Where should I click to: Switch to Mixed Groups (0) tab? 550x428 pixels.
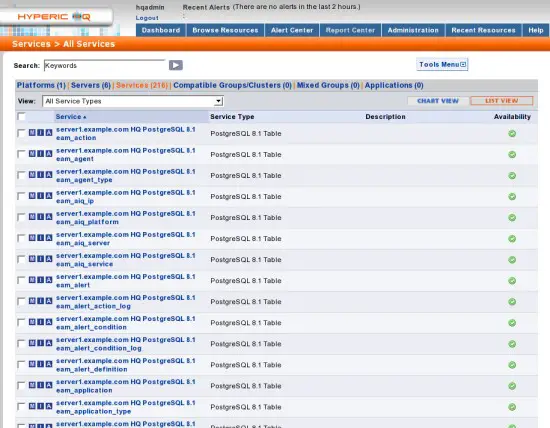coord(328,85)
